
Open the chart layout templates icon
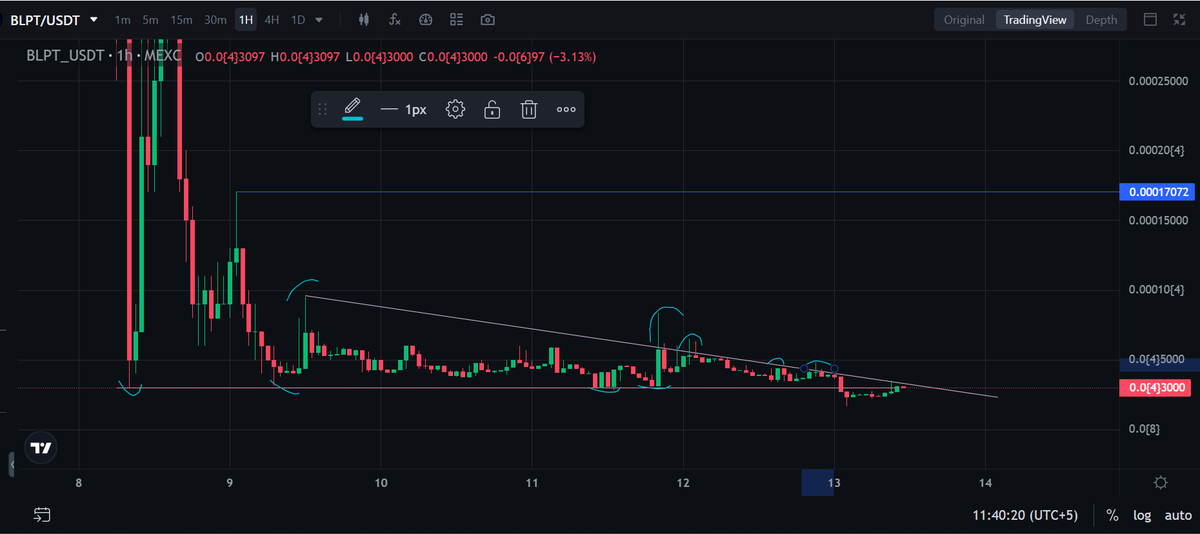457,20
